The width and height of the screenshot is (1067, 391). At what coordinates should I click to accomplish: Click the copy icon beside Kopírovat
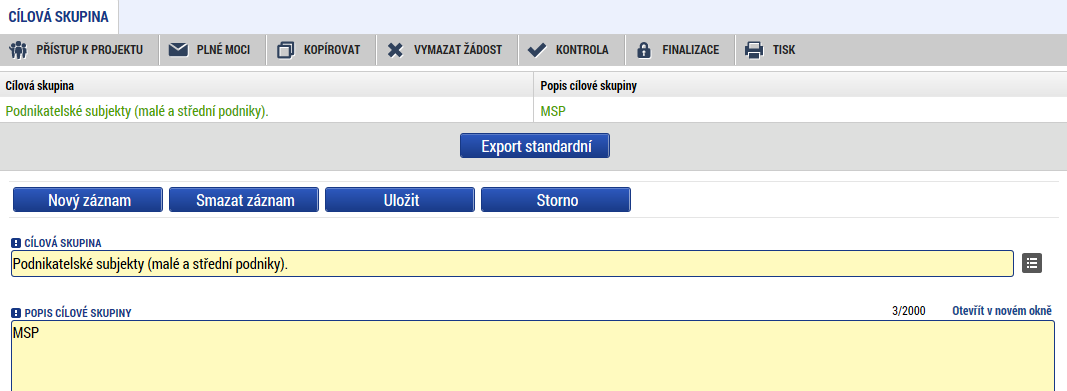click(x=286, y=50)
